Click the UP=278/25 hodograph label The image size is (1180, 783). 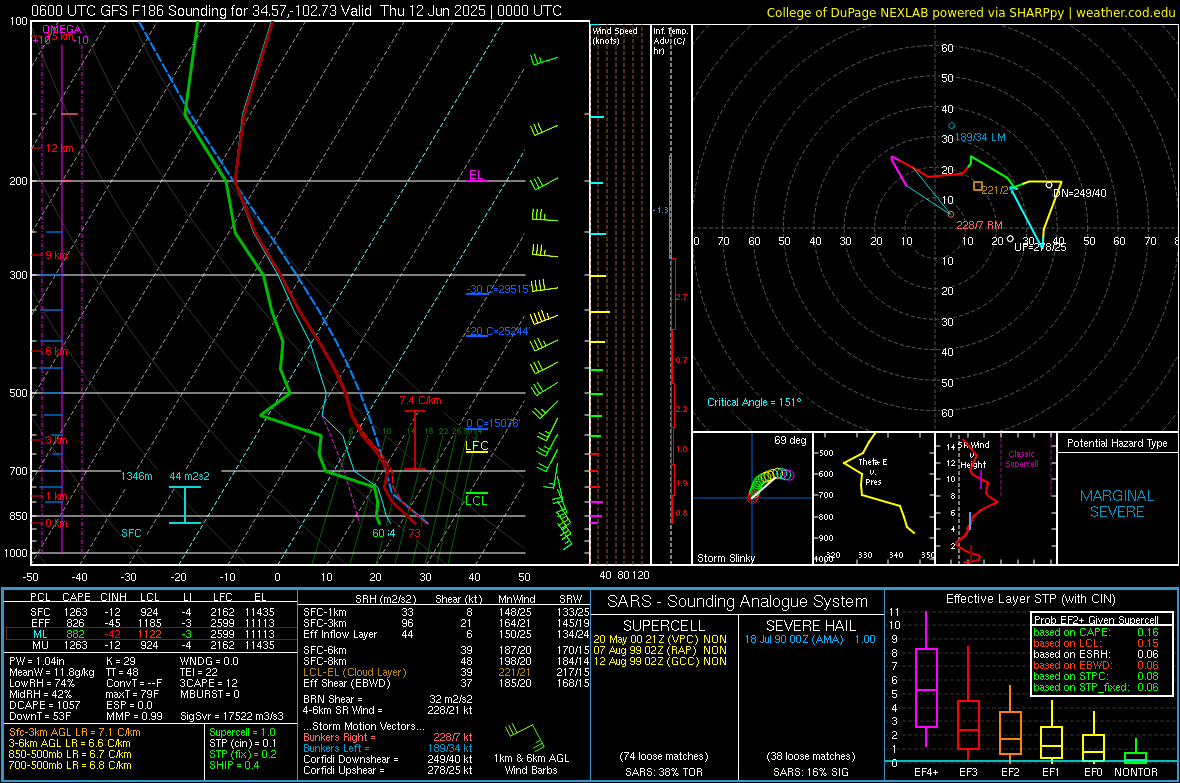click(x=1040, y=247)
